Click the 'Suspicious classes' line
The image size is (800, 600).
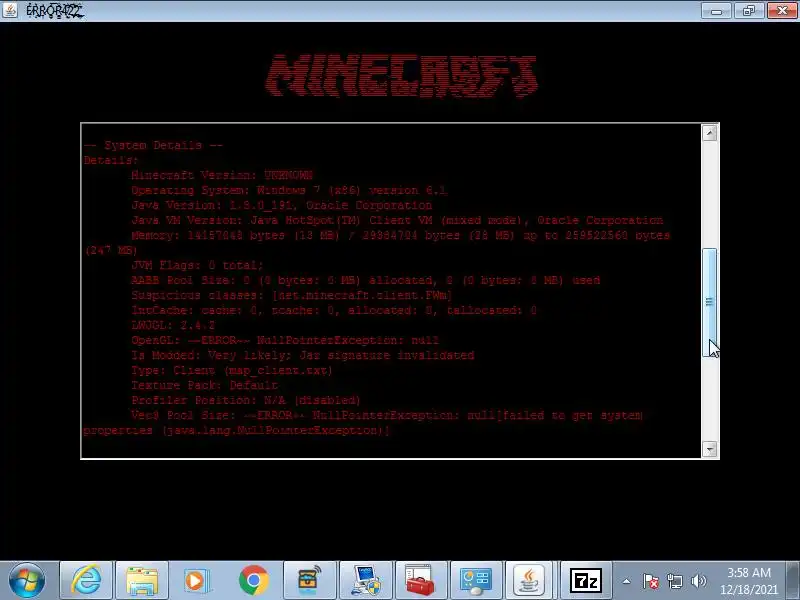point(292,295)
